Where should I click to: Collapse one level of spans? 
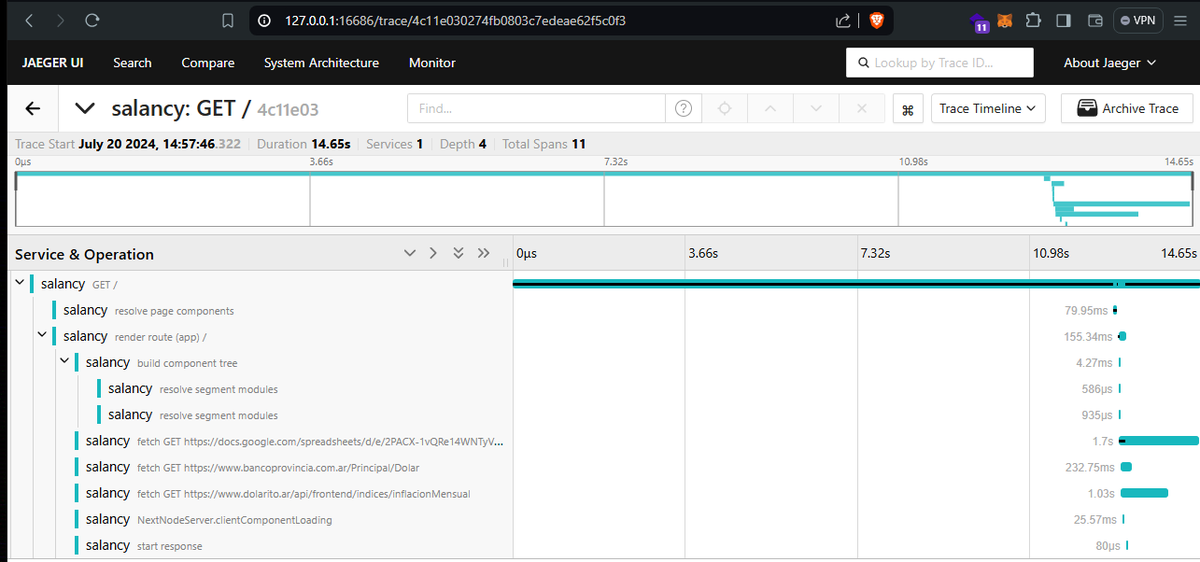410,253
